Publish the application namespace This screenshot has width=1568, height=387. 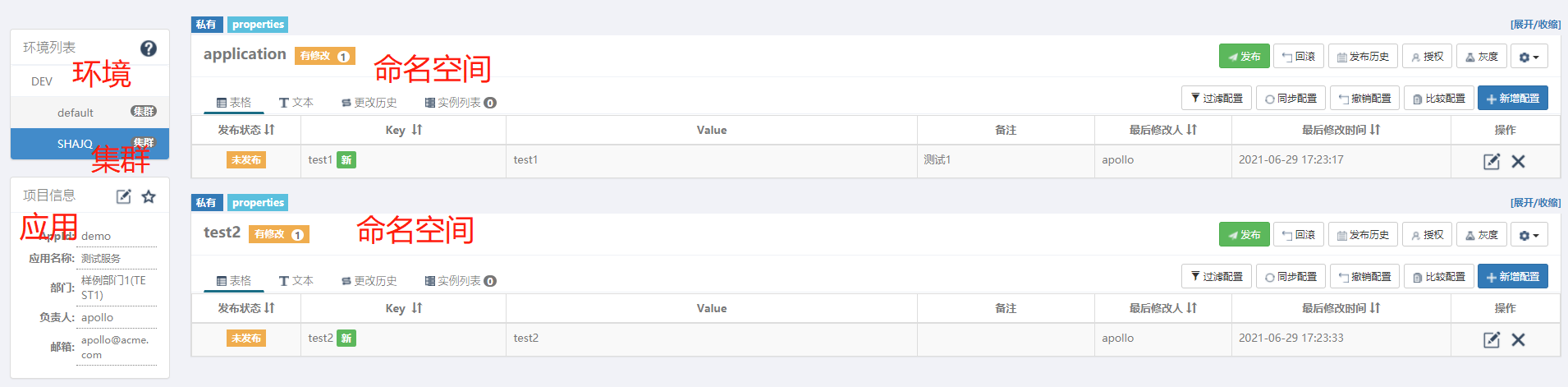click(1244, 57)
